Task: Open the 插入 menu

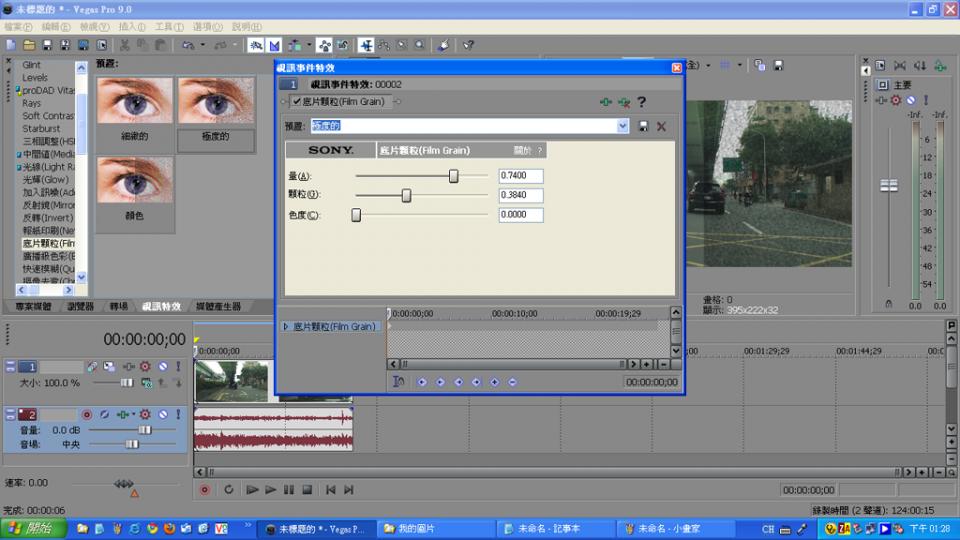Action: point(131,26)
